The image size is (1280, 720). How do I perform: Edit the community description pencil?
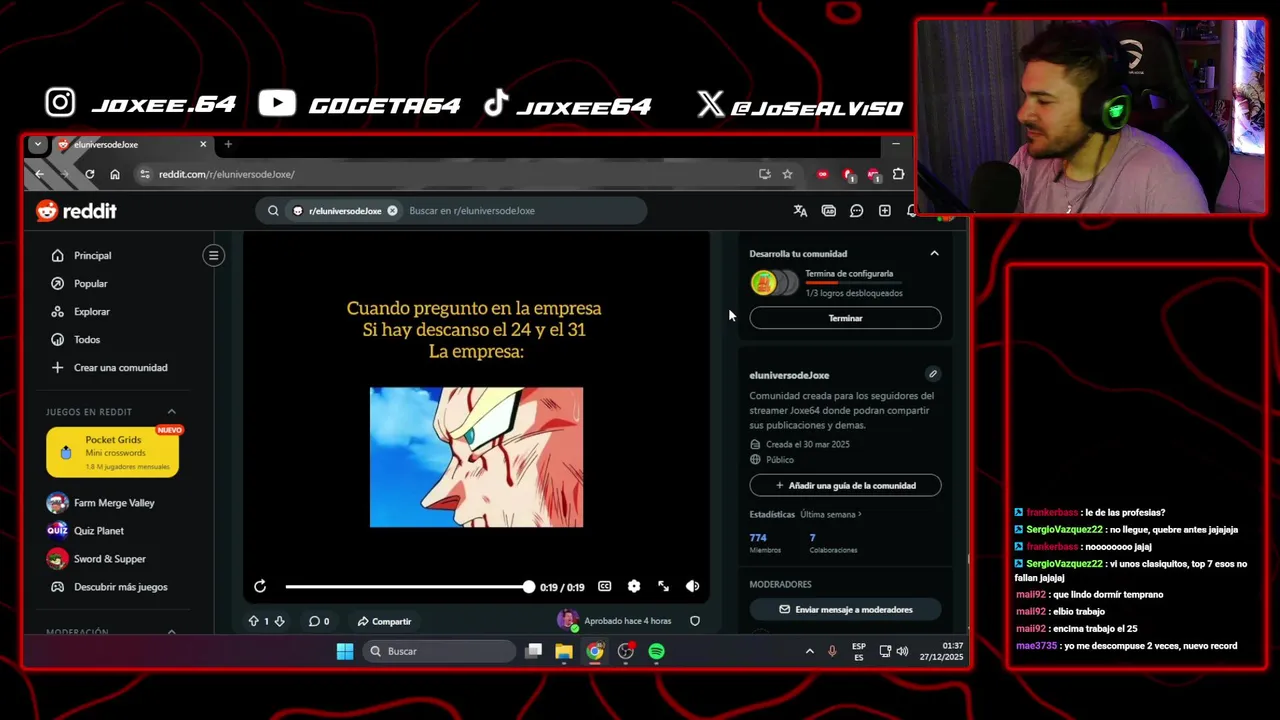(x=932, y=374)
